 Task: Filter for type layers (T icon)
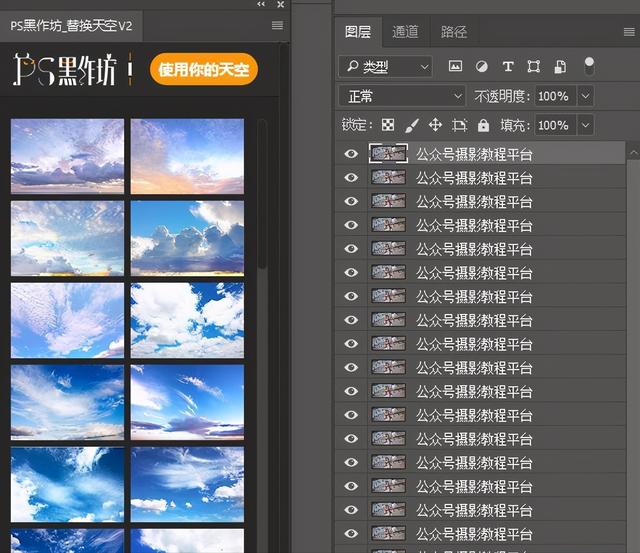tap(508, 66)
